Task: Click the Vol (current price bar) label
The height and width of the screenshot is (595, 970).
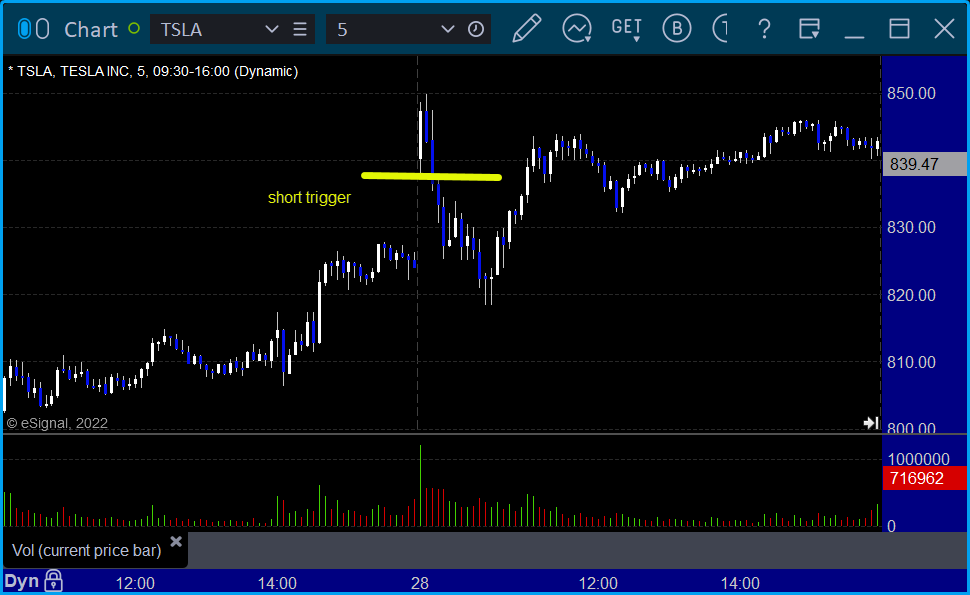Action: (x=87, y=550)
